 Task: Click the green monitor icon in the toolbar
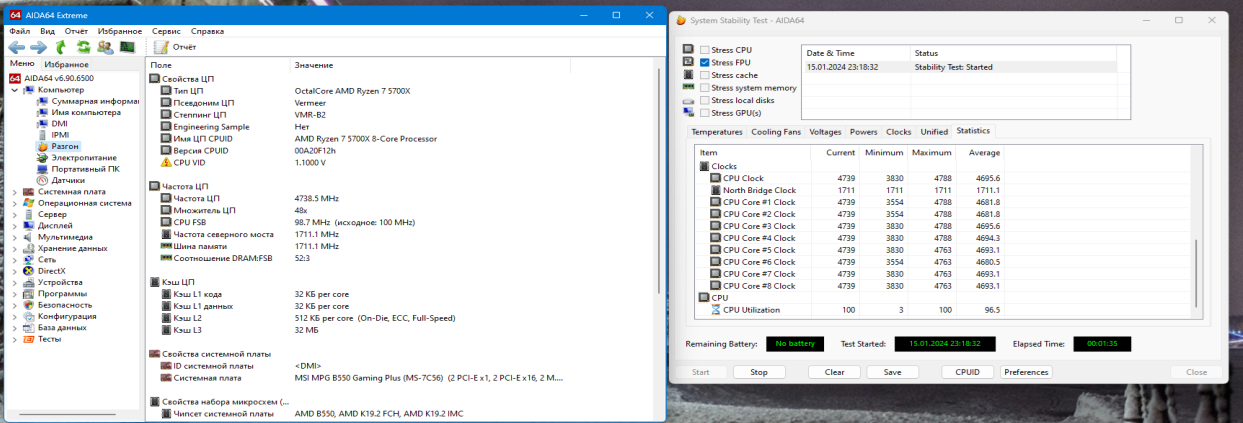[x=127, y=47]
